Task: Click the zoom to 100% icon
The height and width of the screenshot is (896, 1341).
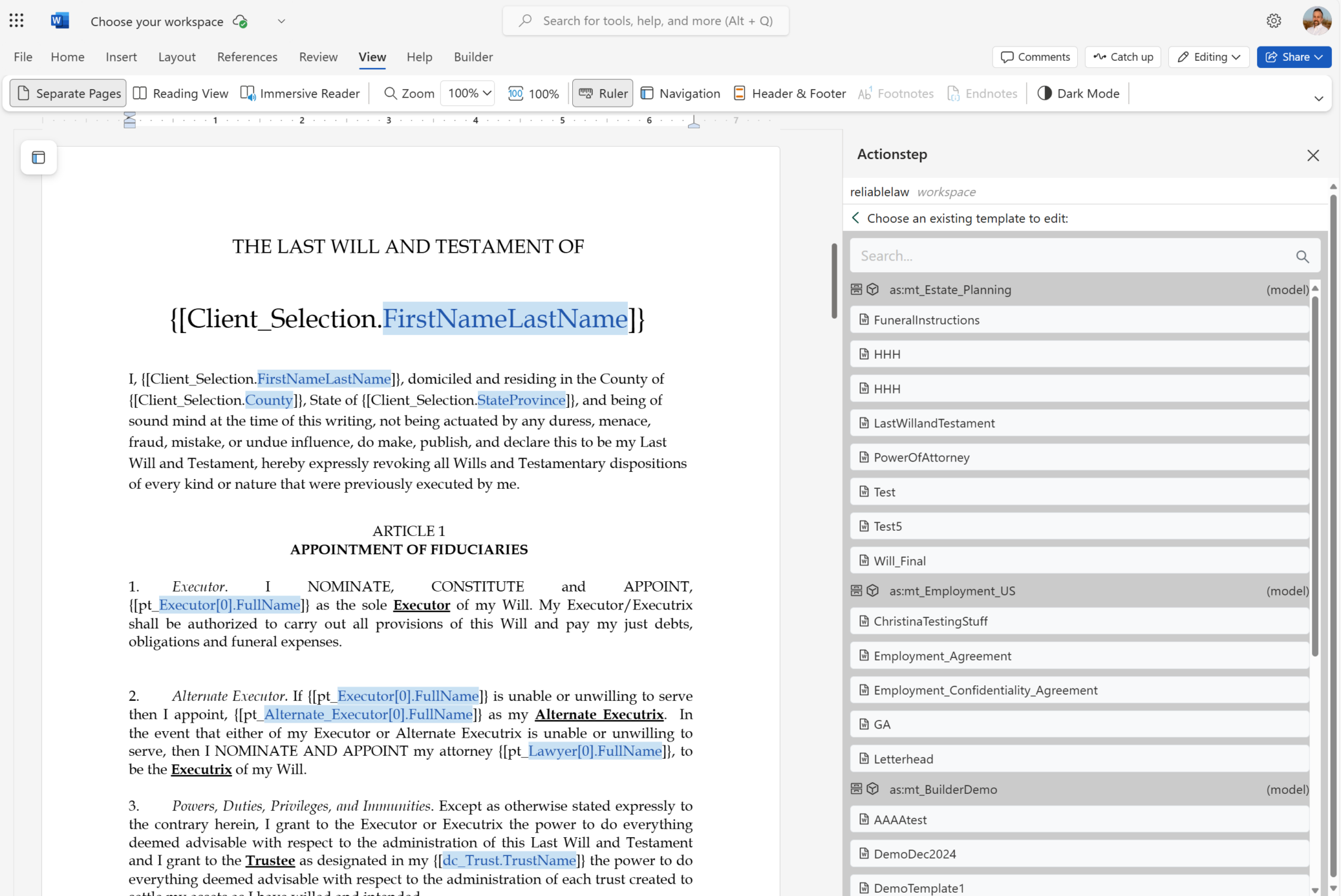Action: click(x=516, y=94)
